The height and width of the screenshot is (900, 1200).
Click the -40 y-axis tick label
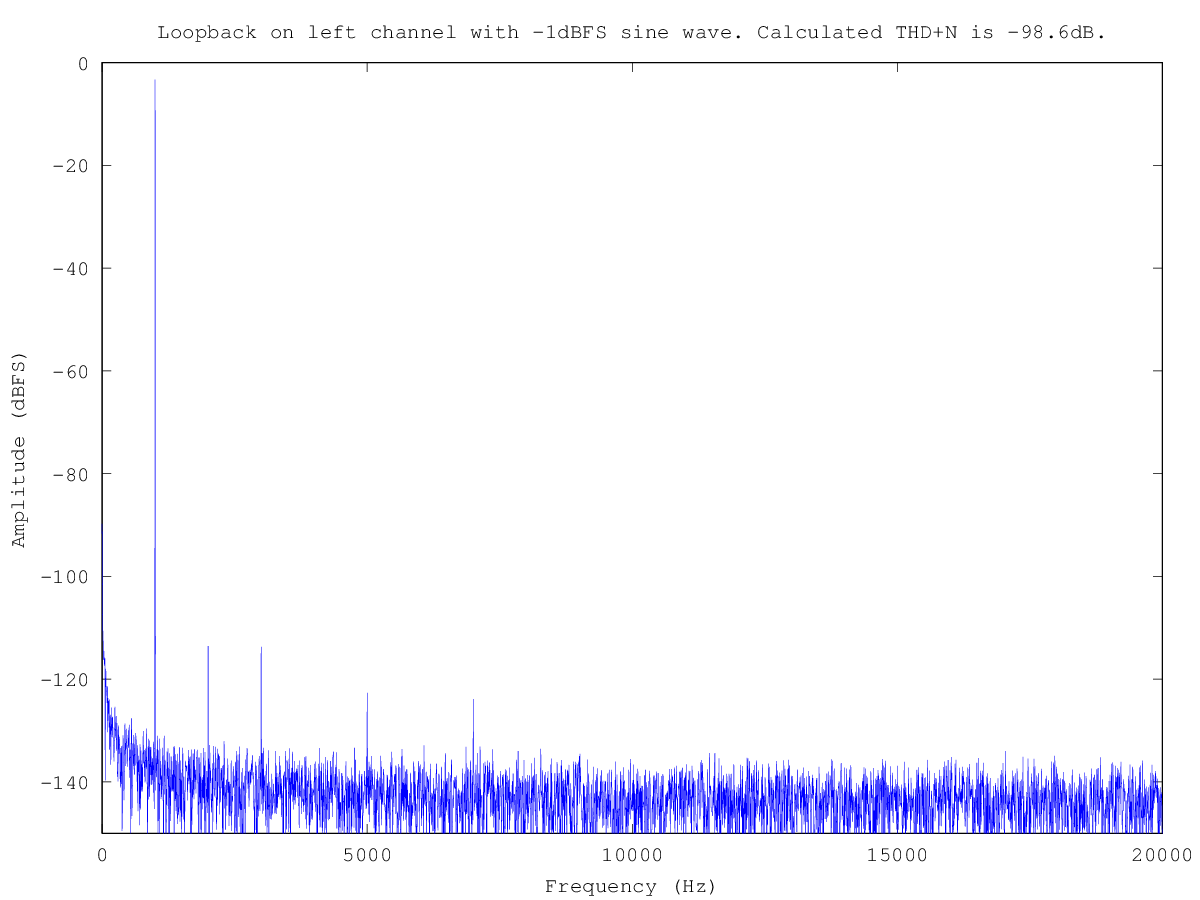[70, 269]
